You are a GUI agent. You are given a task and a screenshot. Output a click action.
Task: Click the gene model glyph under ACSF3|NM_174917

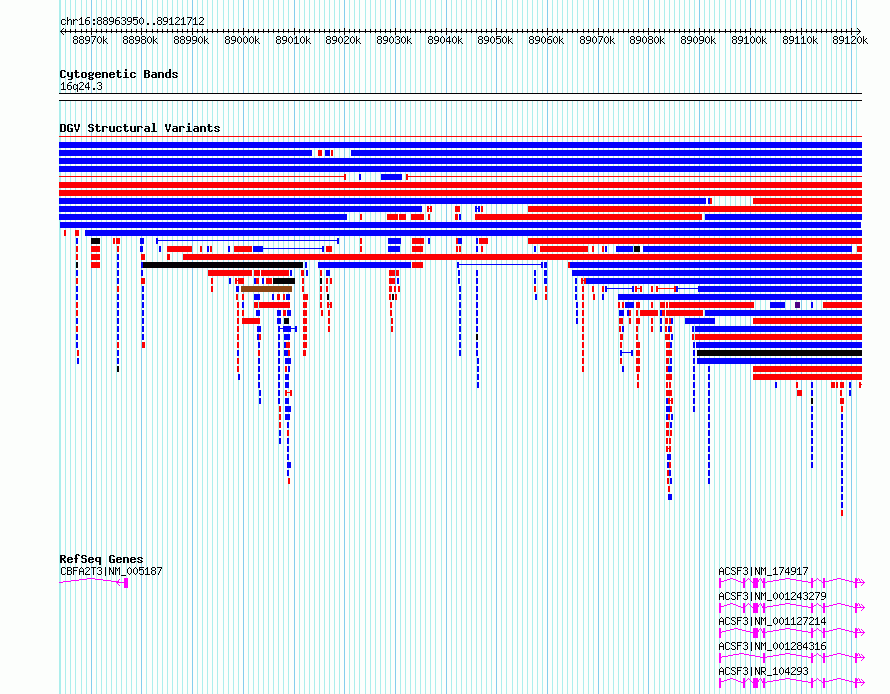pos(792,582)
